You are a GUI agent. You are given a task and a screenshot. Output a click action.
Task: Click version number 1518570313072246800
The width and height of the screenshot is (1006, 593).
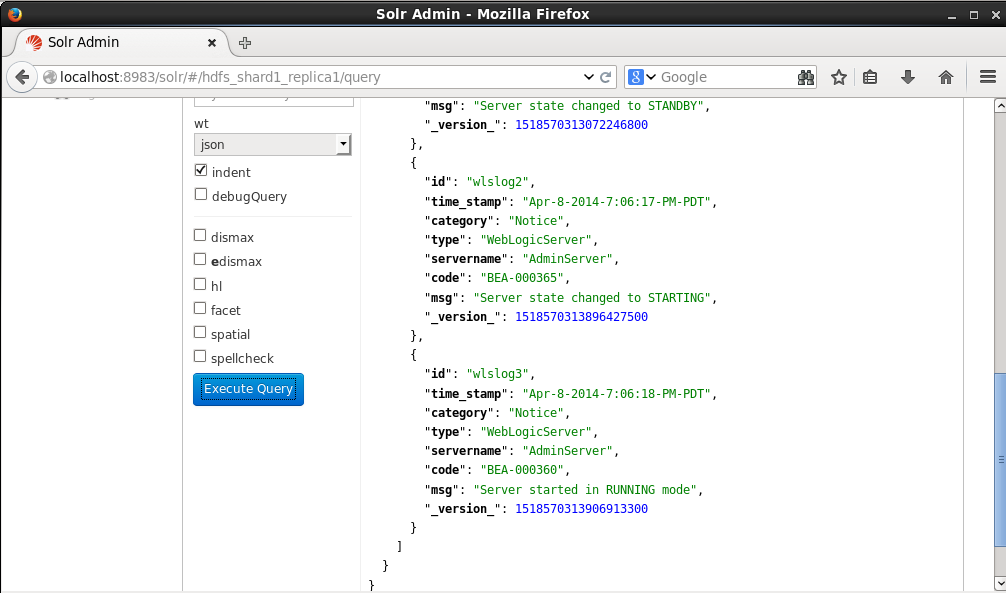click(581, 125)
